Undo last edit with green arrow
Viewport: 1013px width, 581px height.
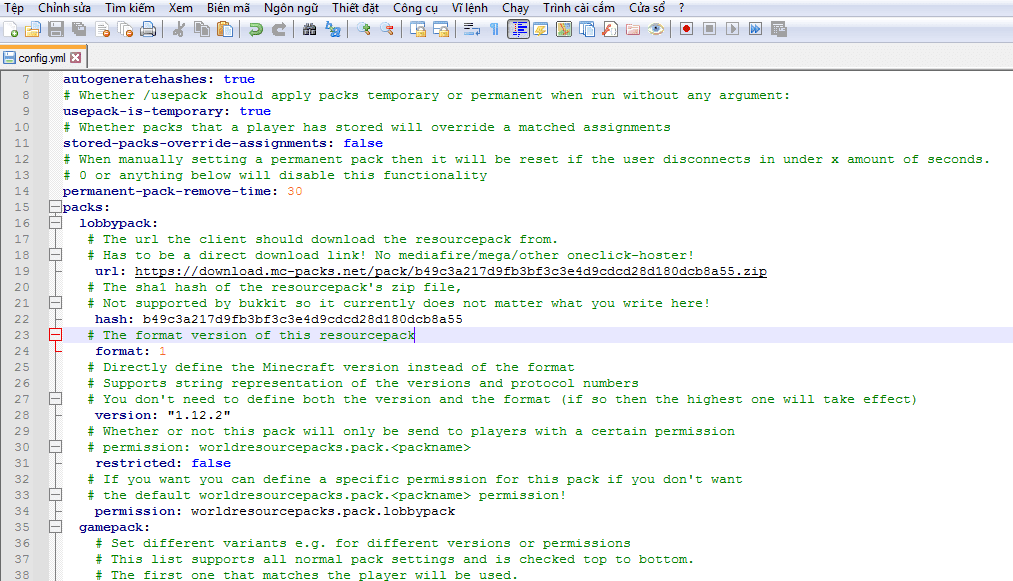(256, 30)
